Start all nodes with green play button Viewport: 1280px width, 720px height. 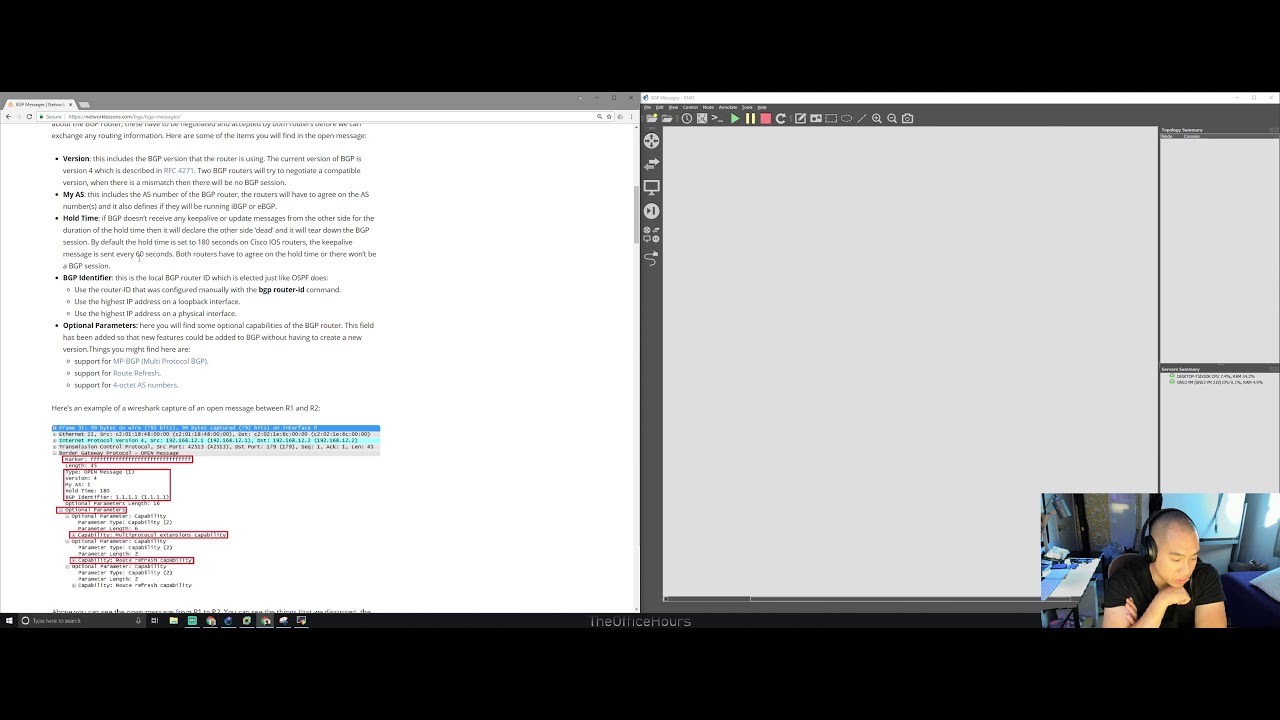[x=735, y=118]
